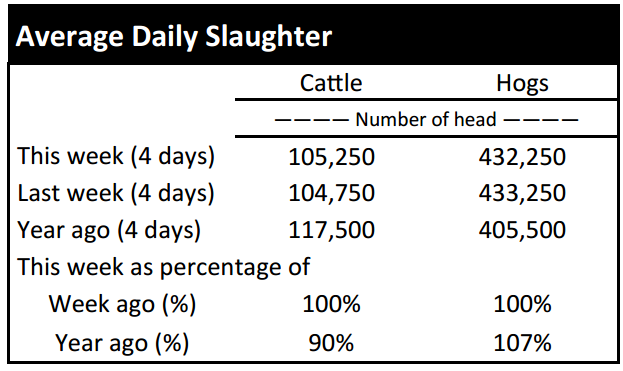Select cattle value 104,750
The width and height of the screenshot is (623, 371).
click(x=331, y=193)
